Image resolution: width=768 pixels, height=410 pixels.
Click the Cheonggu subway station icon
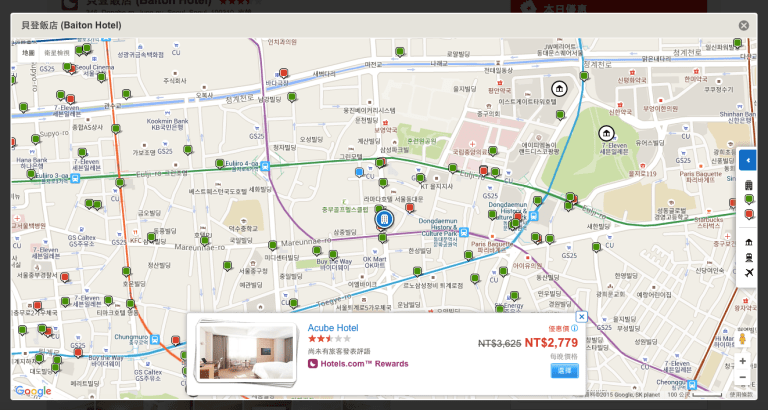tap(692, 385)
